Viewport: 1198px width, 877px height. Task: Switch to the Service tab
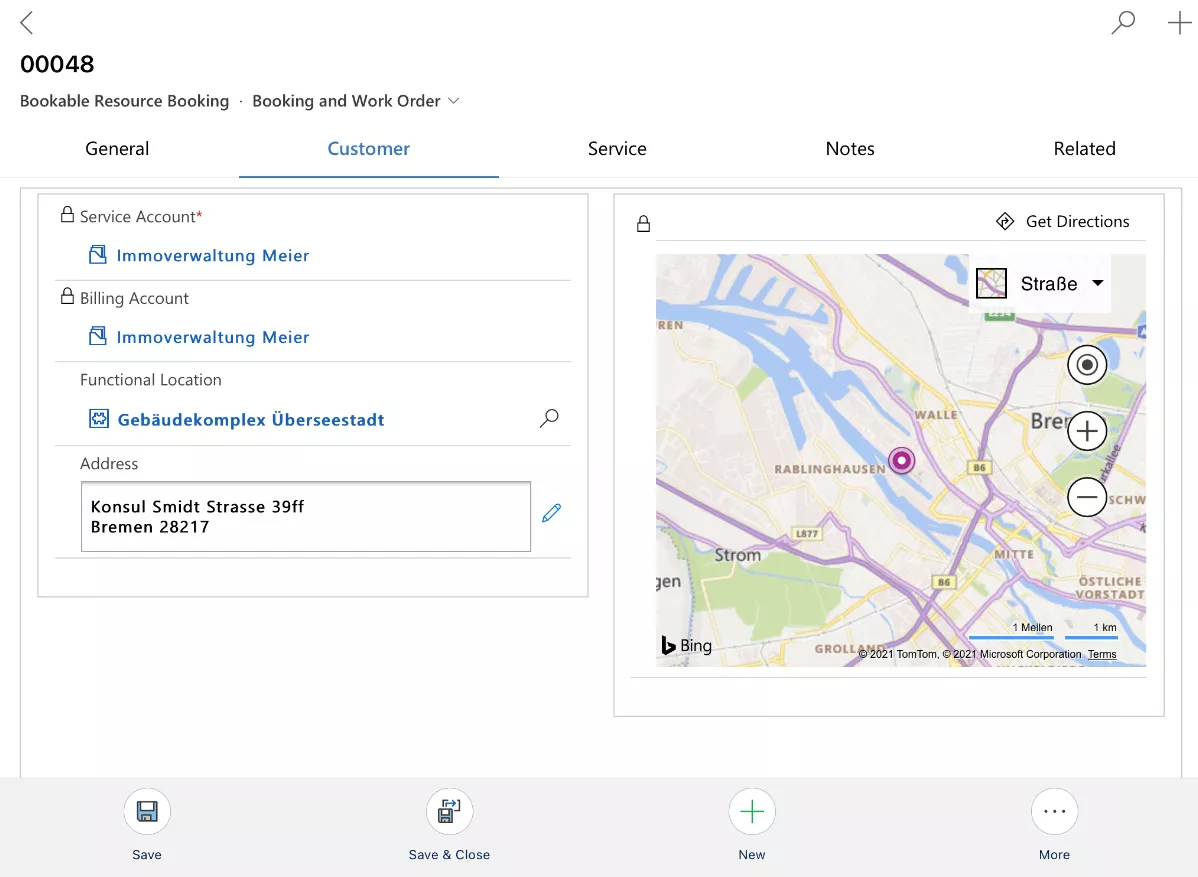pos(617,149)
